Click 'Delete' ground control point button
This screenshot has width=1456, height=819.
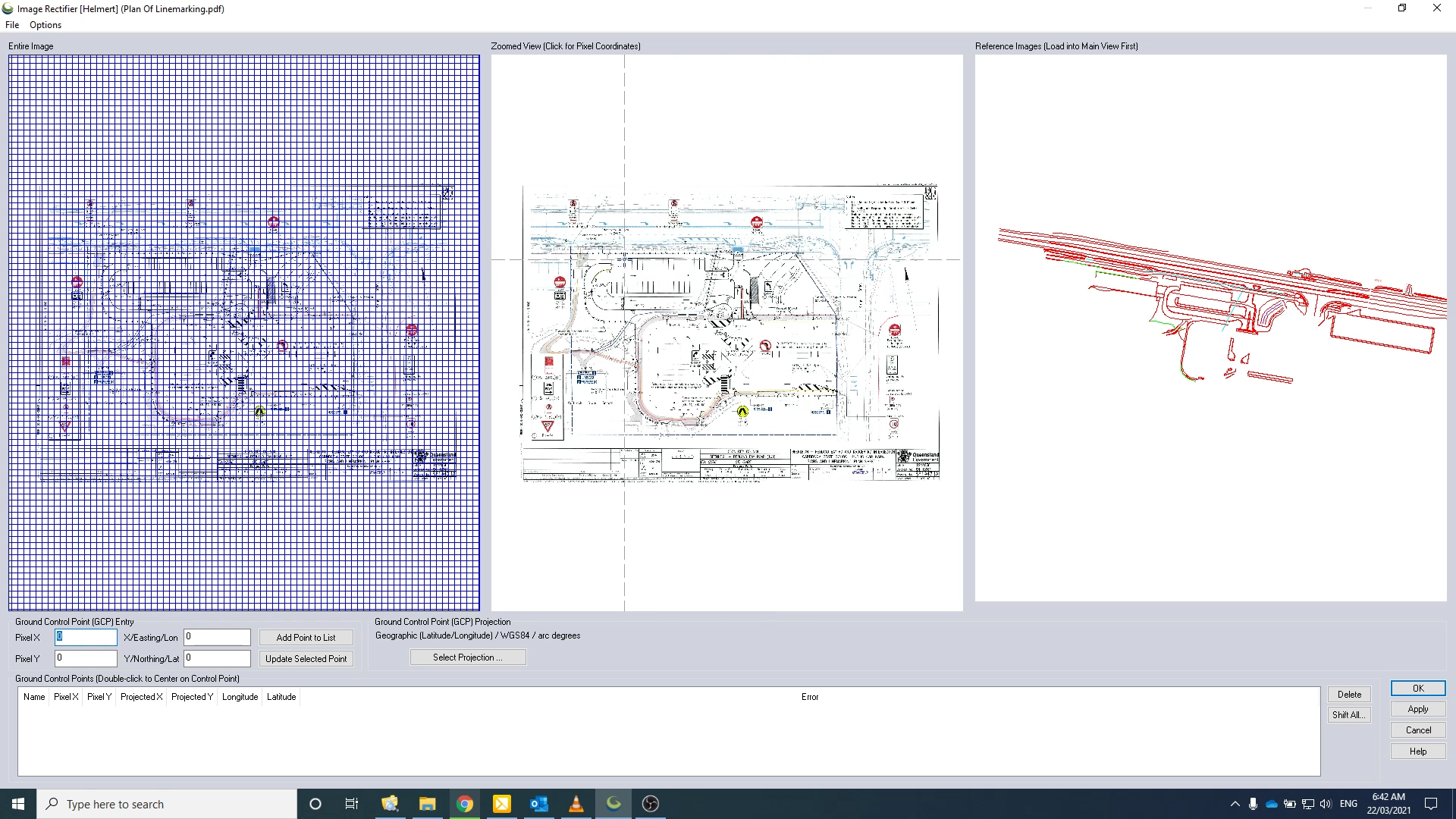coord(1349,694)
